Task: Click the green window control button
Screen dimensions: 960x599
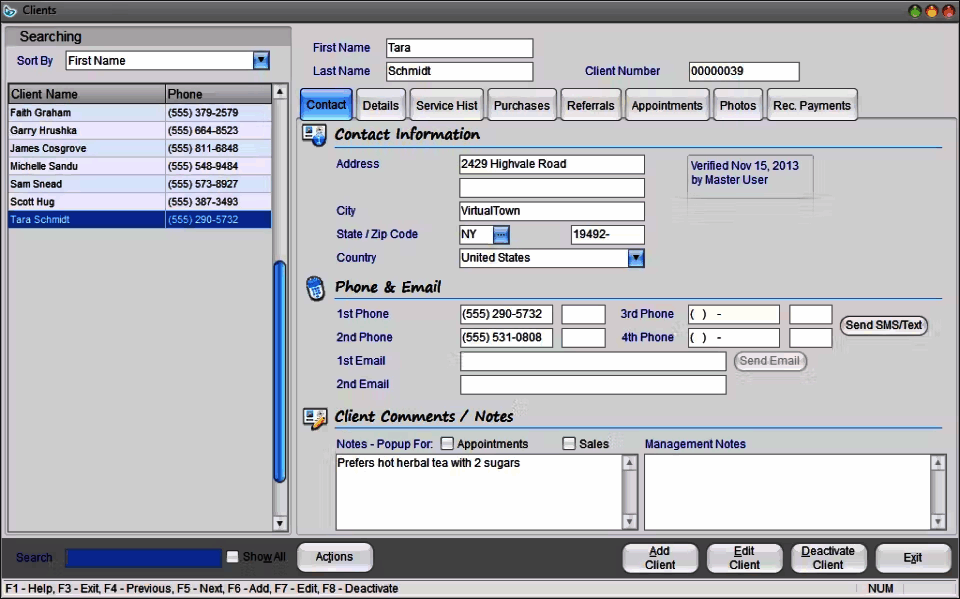Action: pyautogui.click(x=914, y=11)
